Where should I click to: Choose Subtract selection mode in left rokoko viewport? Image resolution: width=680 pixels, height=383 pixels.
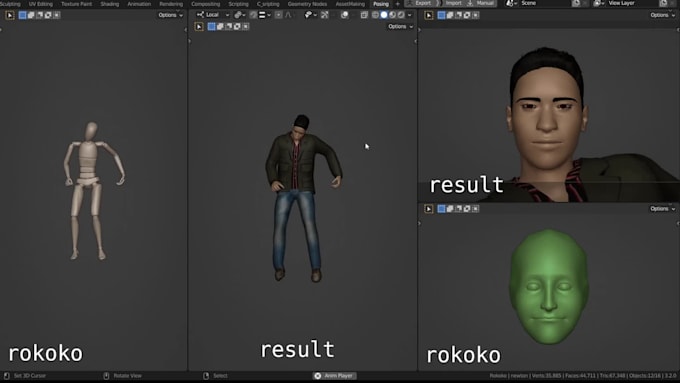coord(39,15)
